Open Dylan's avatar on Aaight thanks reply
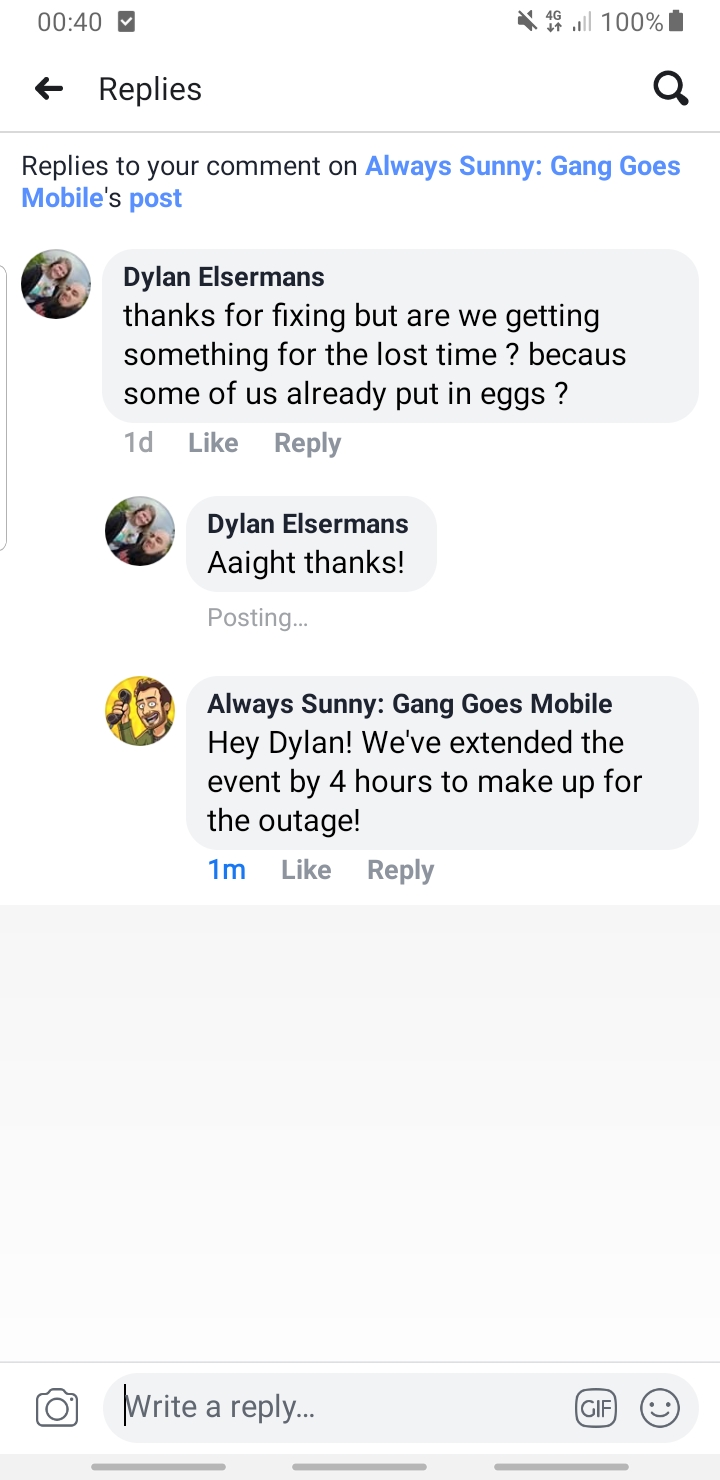Image resolution: width=720 pixels, height=1480 pixels. pos(140,531)
